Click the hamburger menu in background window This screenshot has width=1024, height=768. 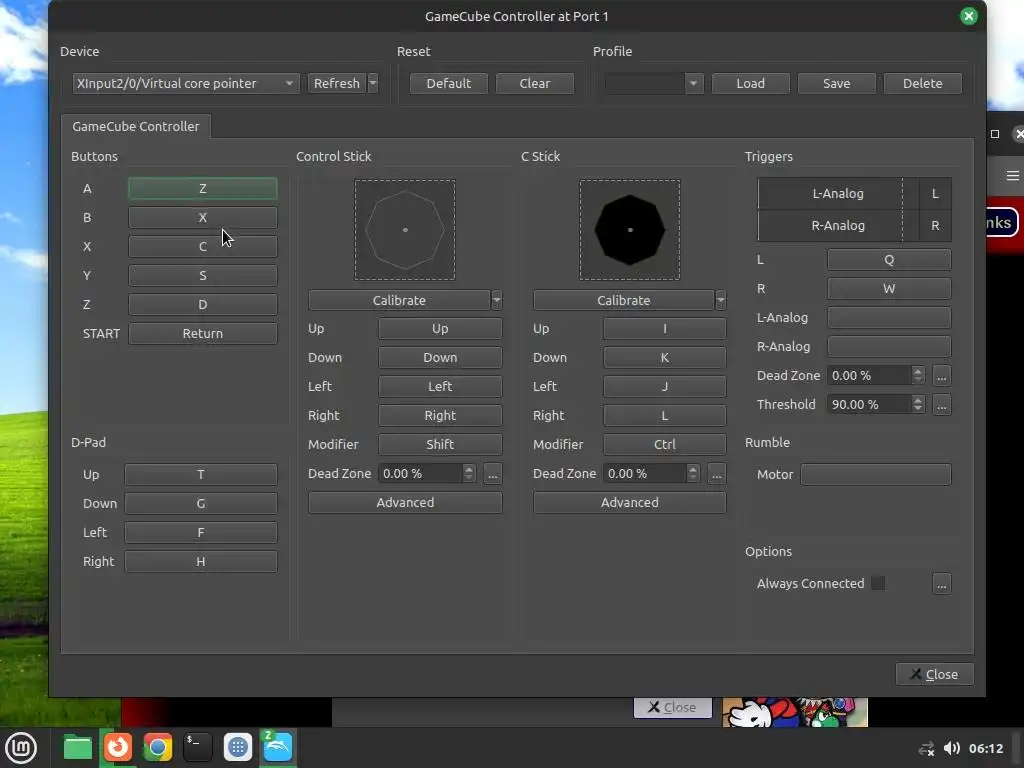1012,176
